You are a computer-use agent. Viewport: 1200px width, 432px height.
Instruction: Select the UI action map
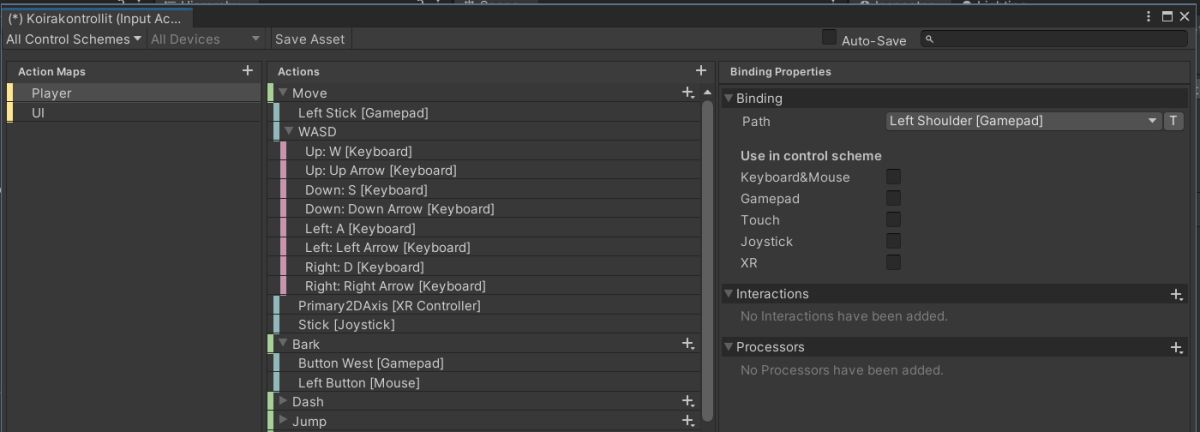133,113
